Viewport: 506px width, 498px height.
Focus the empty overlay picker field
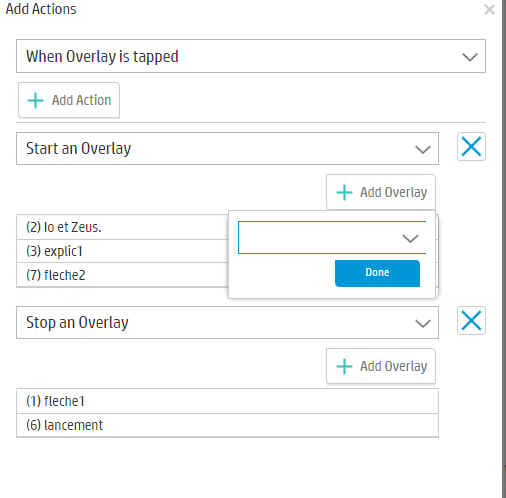click(332, 237)
